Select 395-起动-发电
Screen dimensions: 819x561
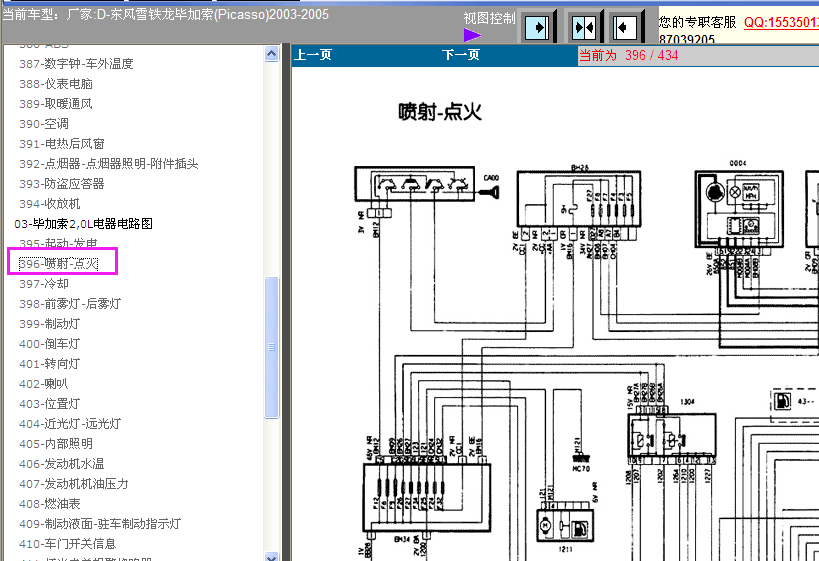[58, 243]
